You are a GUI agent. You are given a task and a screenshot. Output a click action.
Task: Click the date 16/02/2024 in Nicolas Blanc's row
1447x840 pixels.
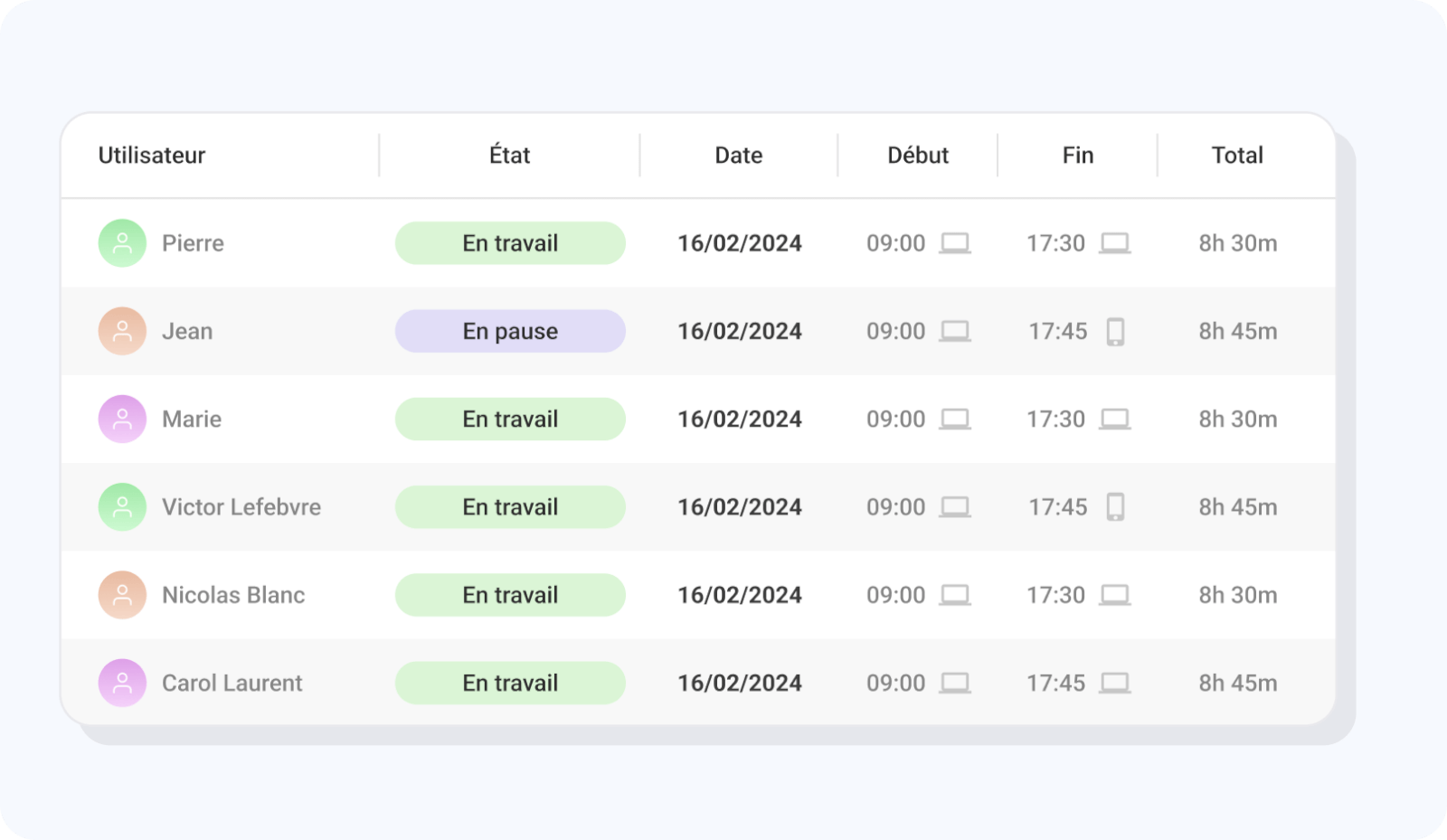[x=740, y=595]
